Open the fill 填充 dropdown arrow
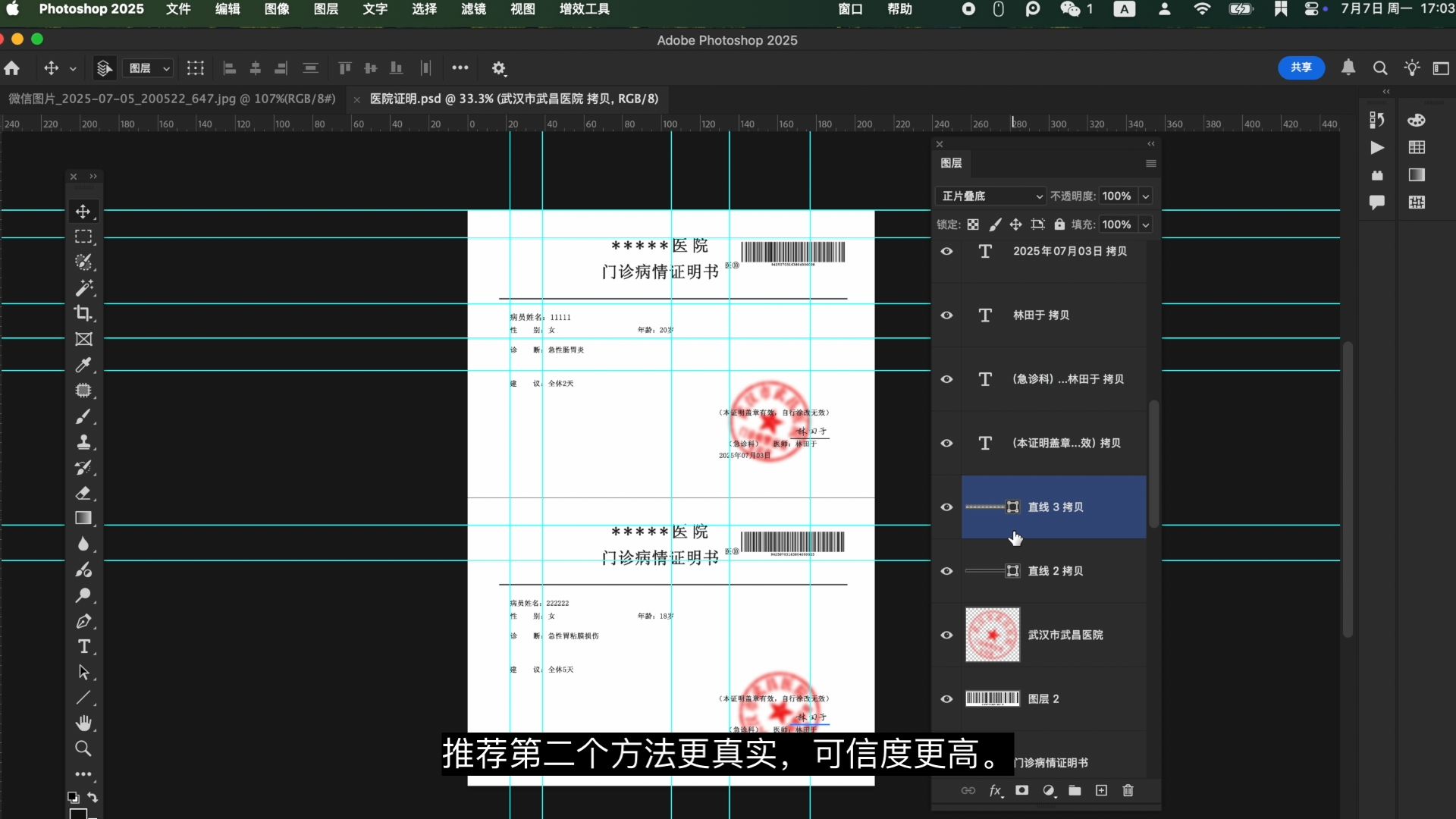Viewport: 1456px width, 819px height. point(1146,224)
